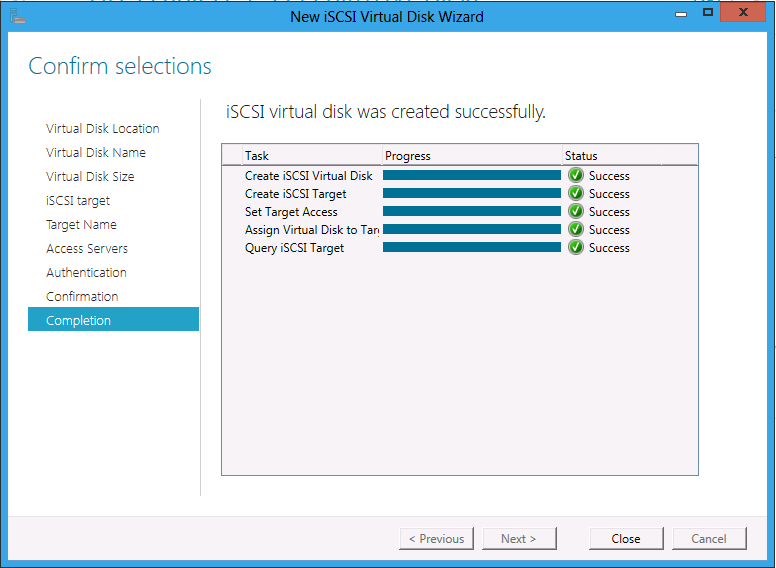Screen dimensions: 776x568
Task: Select the Virtual Disk Size step
Action: pos(90,177)
